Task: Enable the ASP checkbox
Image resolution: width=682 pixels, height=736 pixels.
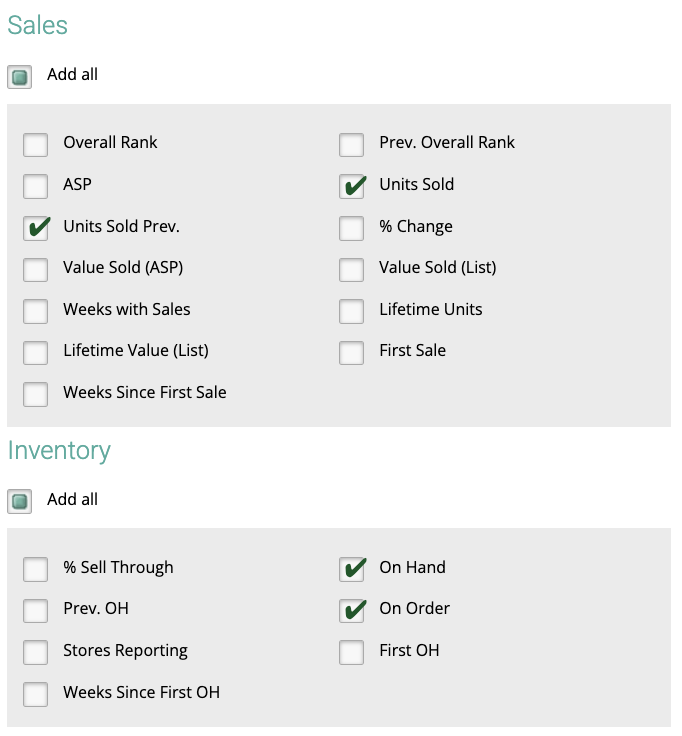Action: (x=35, y=186)
